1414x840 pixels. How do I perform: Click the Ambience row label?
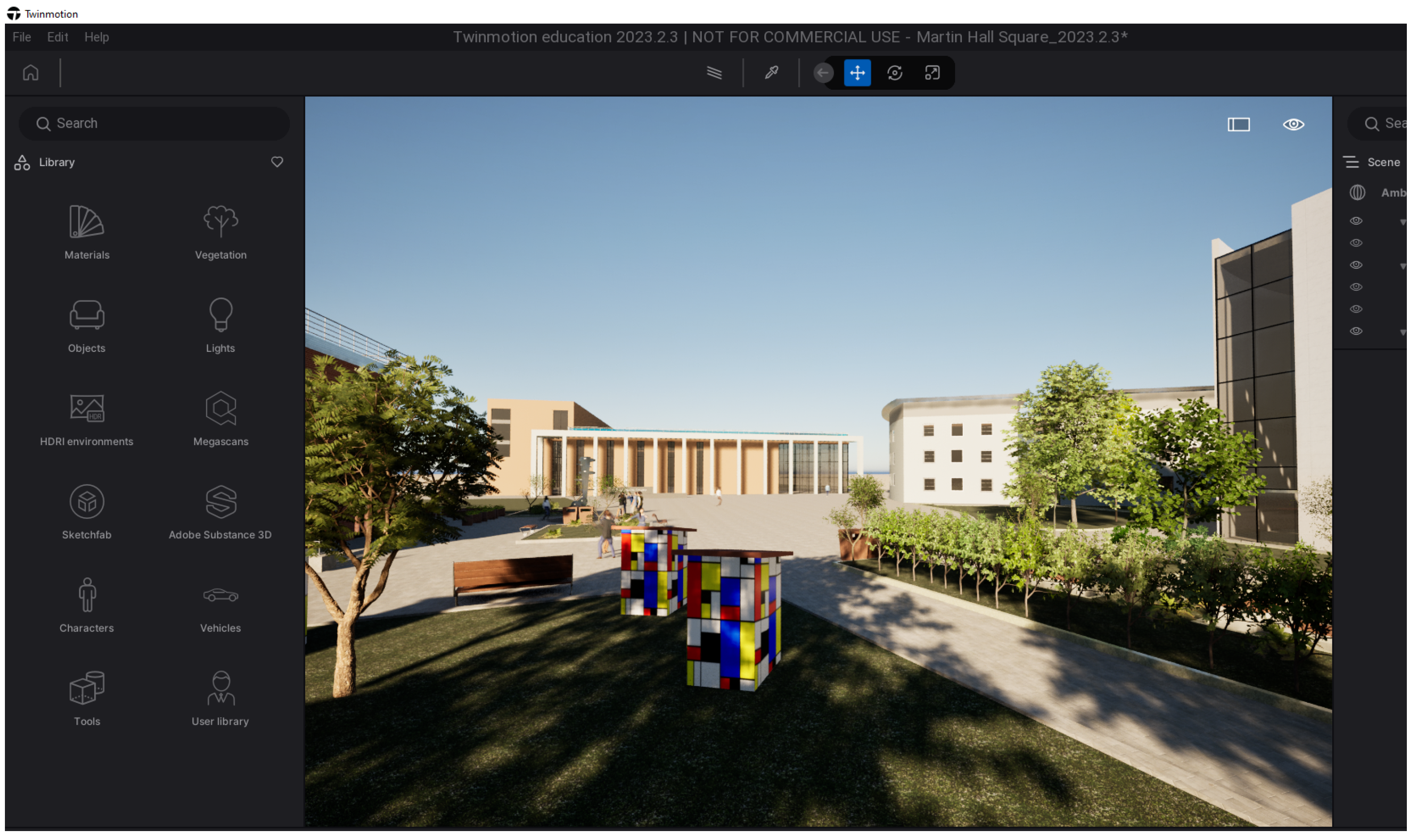tap(1393, 192)
